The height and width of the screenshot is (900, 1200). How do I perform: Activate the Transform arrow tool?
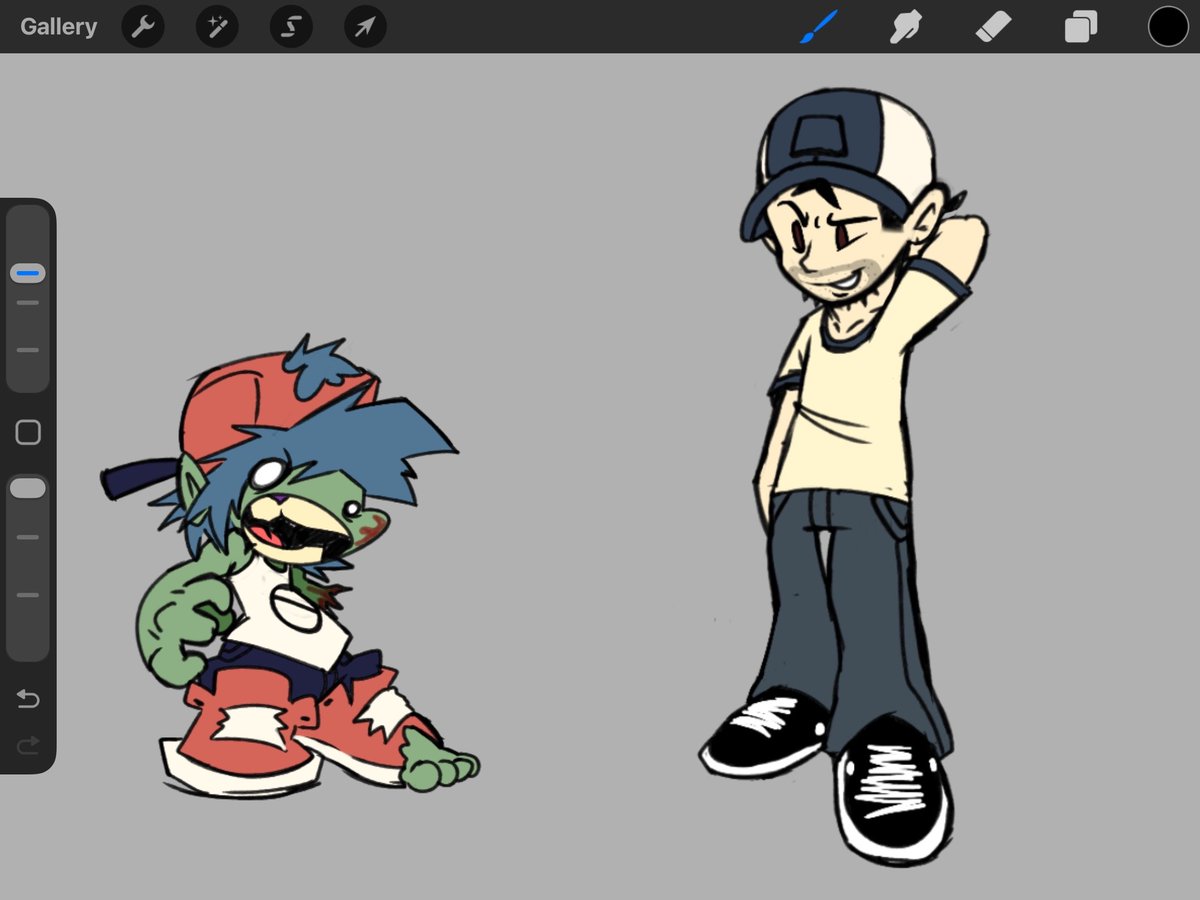click(363, 27)
